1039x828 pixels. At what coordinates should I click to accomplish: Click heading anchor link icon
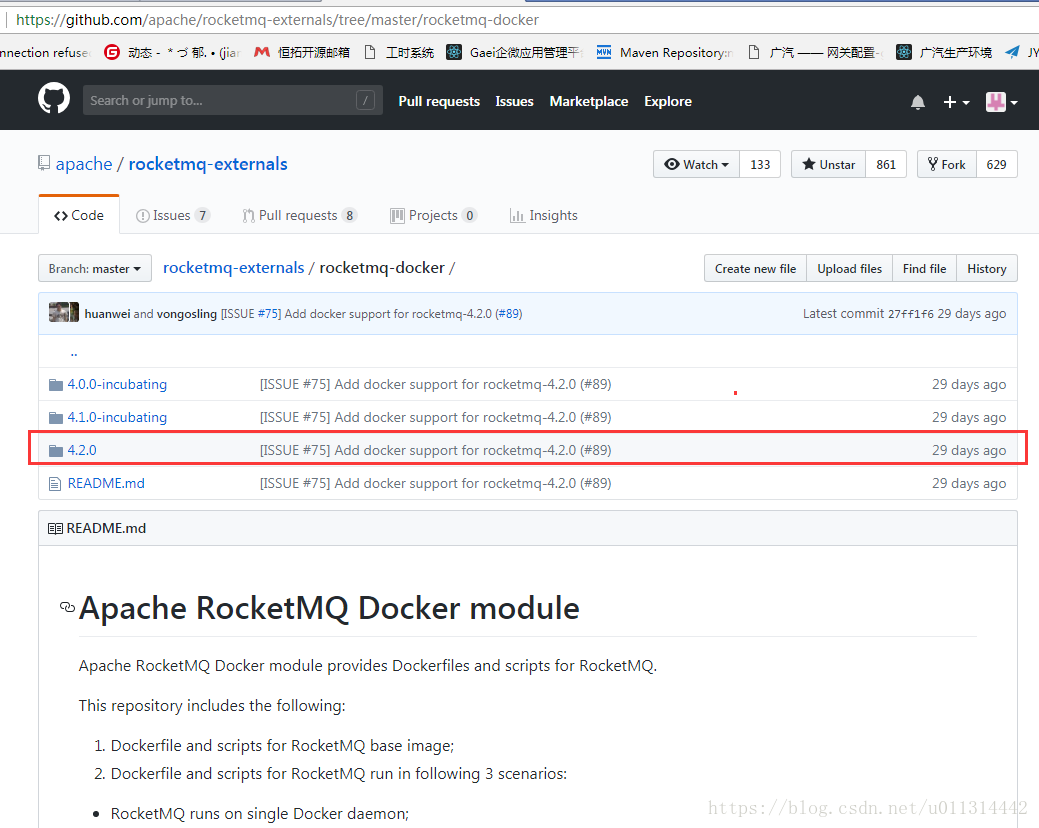(67, 607)
